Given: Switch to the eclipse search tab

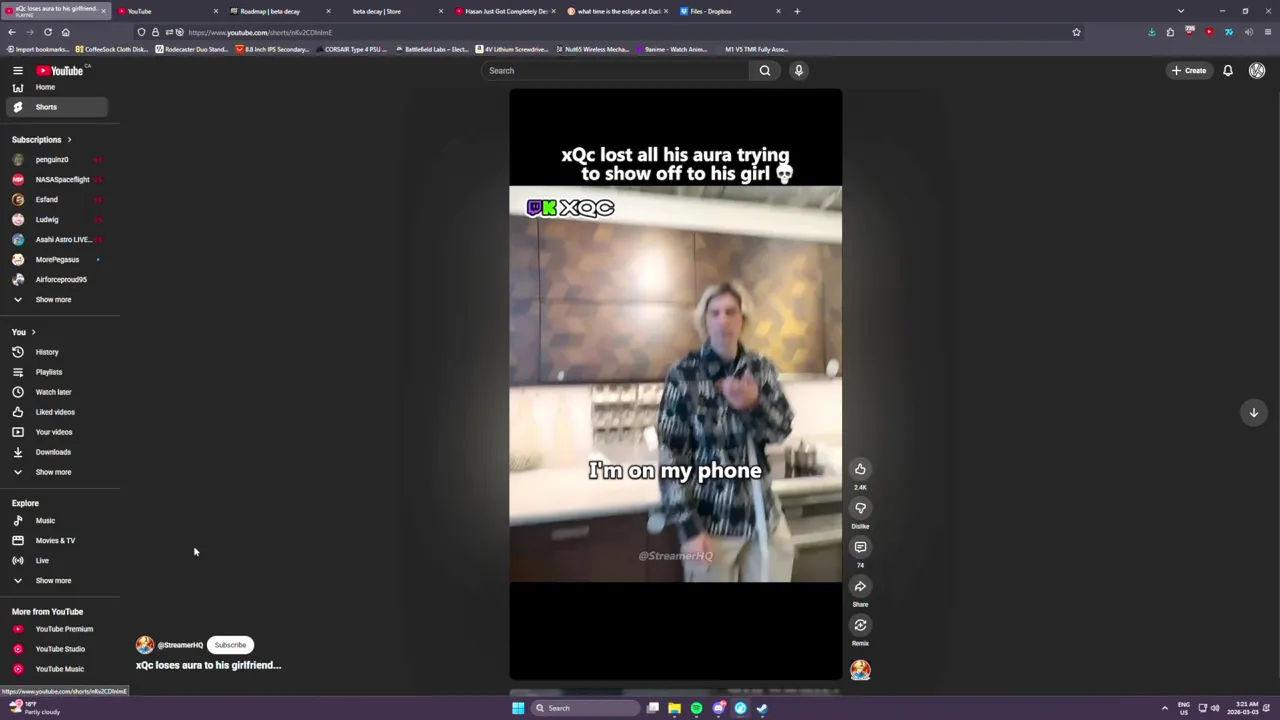Looking at the screenshot, I should (617, 11).
